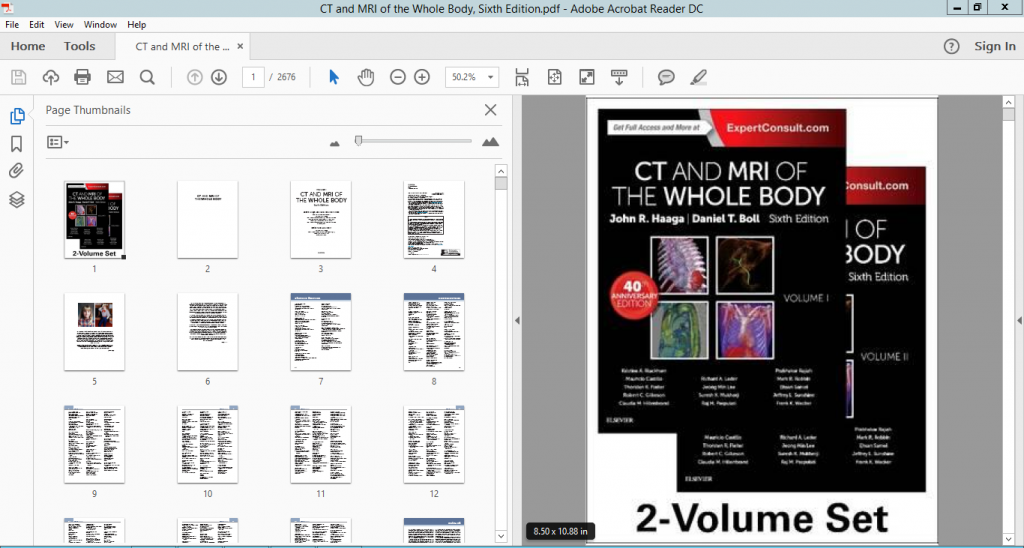The height and width of the screenshot is (548, 1024).
Task: Switch to the Tools tab
Action: coord(80,46)
